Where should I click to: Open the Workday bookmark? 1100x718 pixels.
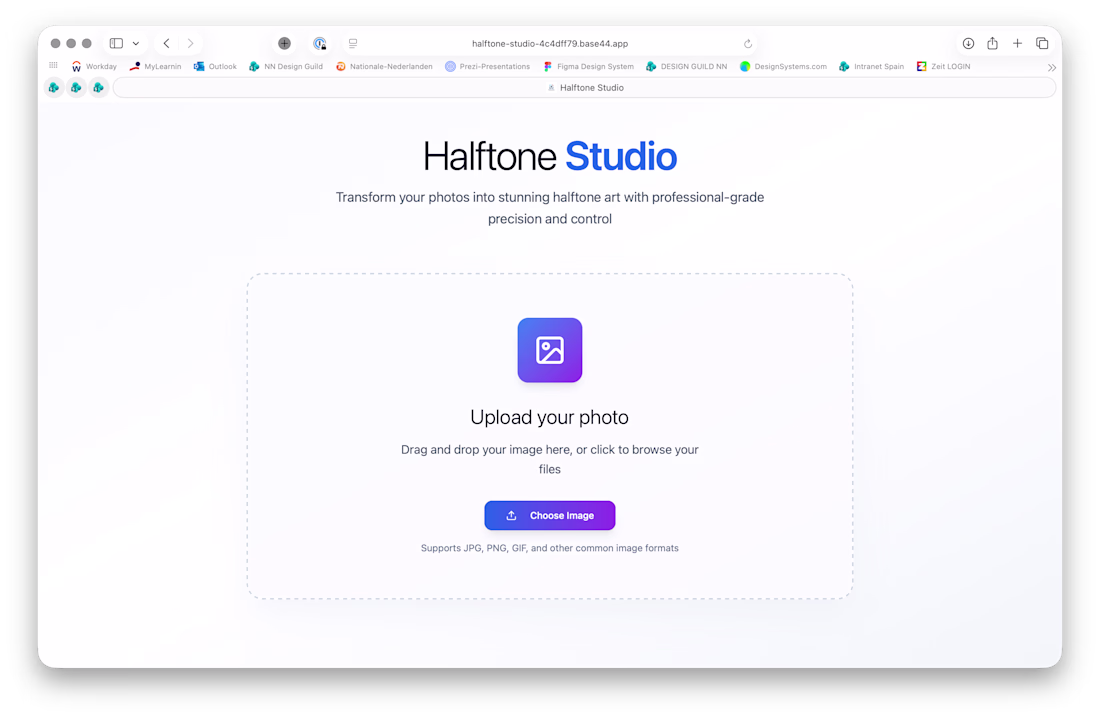point(94,67)
